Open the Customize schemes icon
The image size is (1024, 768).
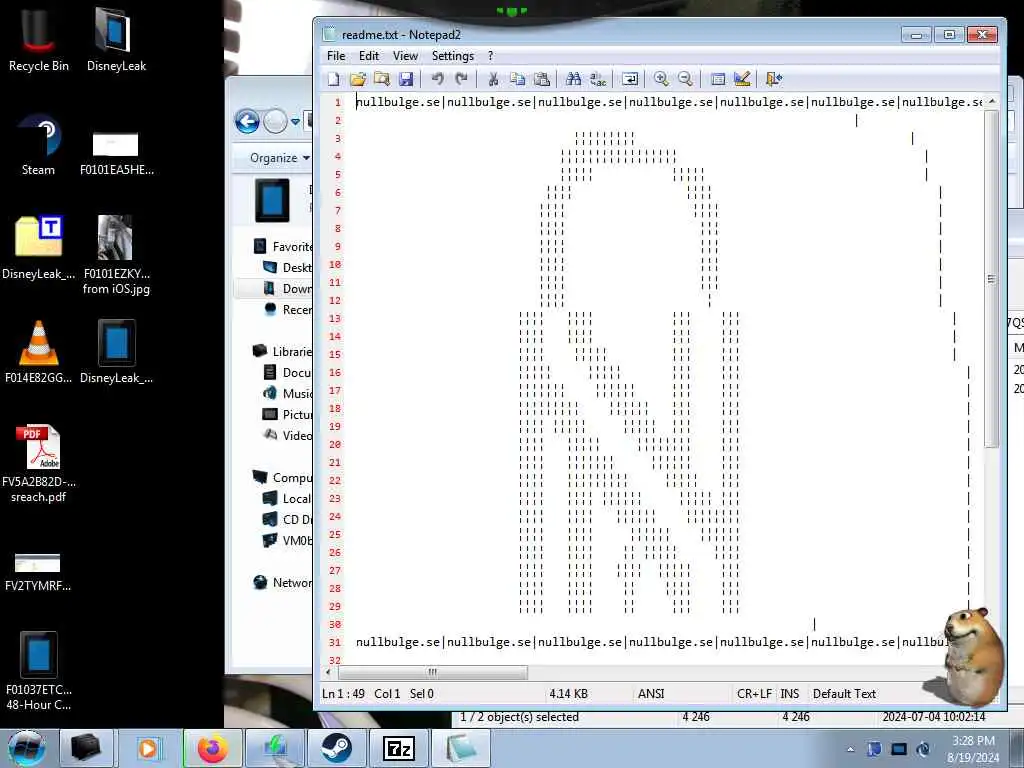pos(742,80)
